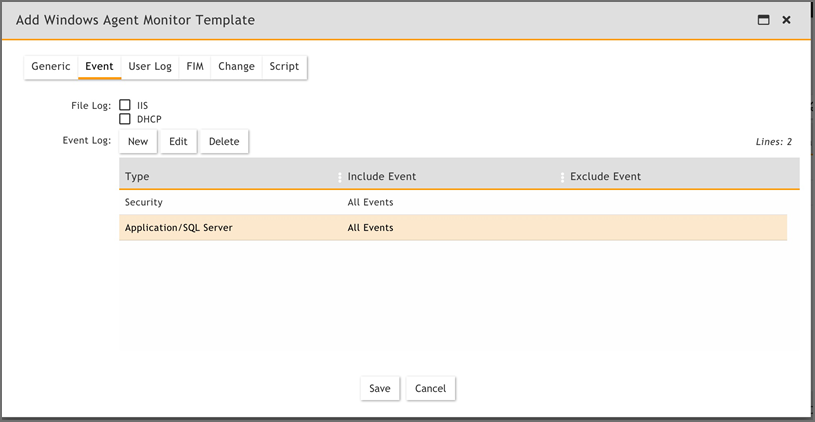The height and width of the screenshot is (422, 815).
Task: Open the Type column menu handle
Action: (340, 177)
